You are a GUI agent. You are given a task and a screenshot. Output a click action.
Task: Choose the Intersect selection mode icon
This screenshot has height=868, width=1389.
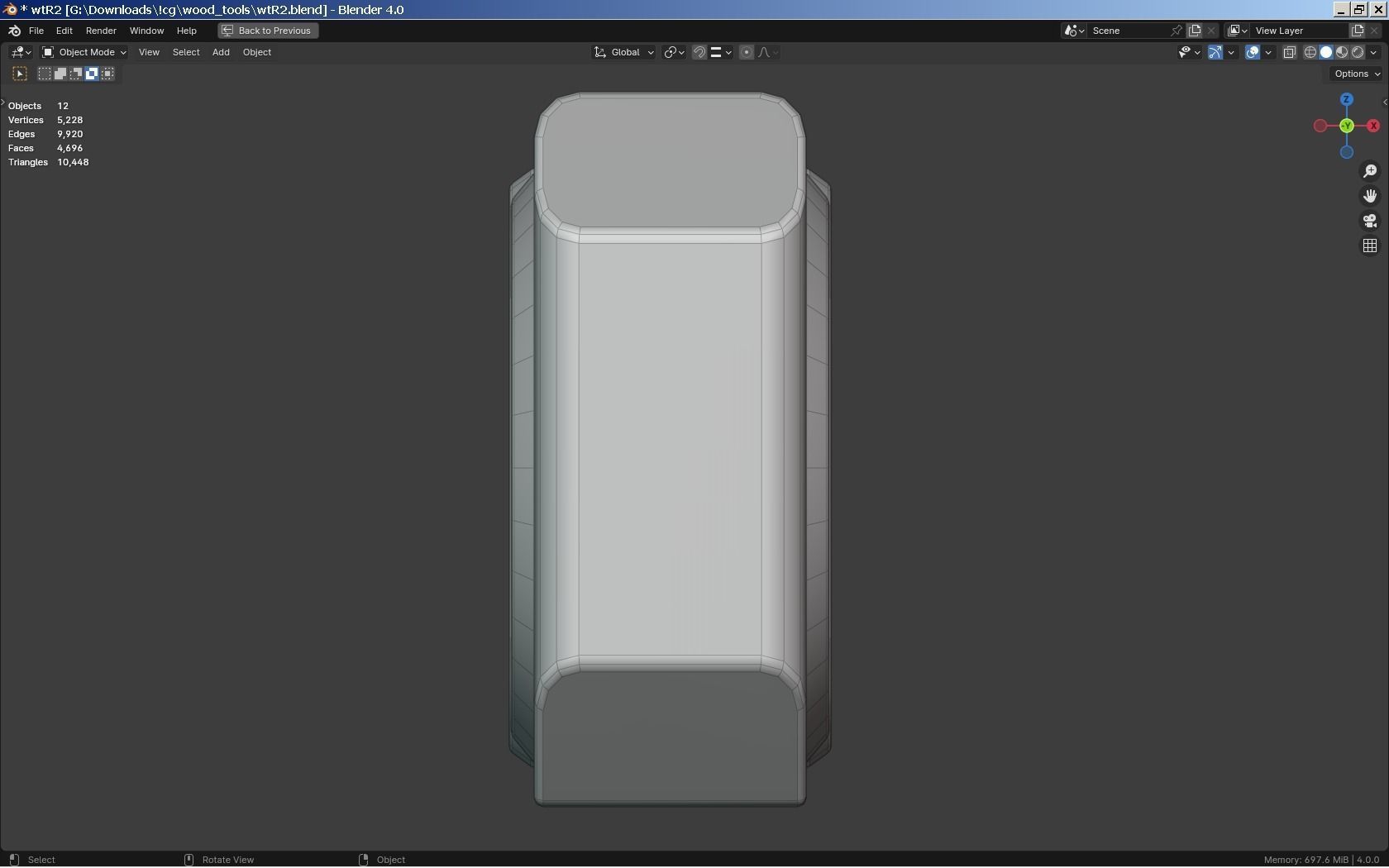(107, 74)
